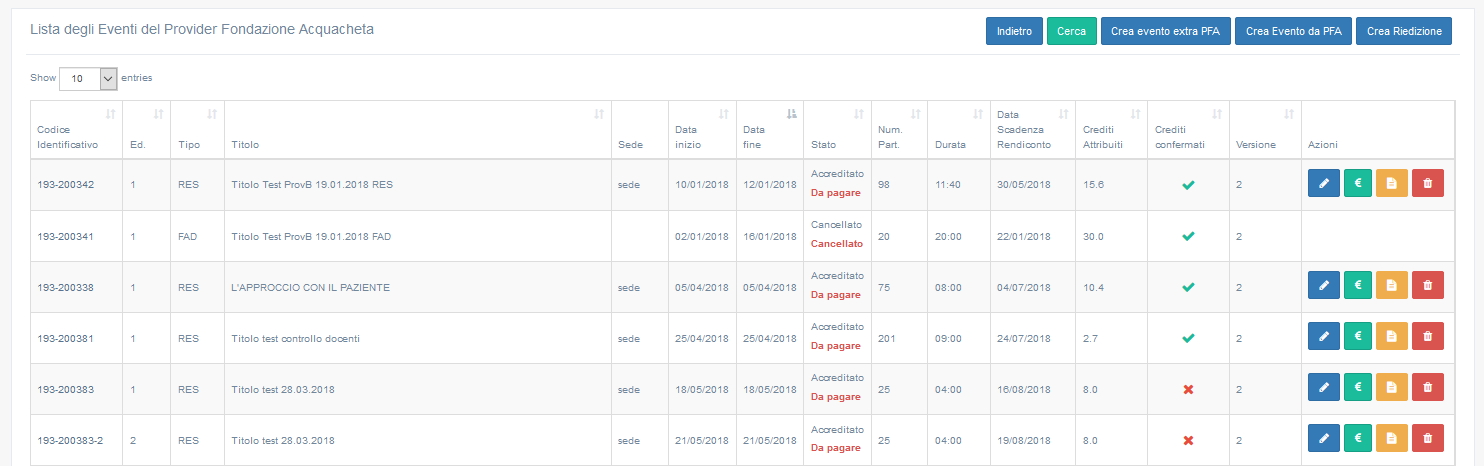Edit event 193-200338 with pencil icon
Image resolution: width=1484 pixels, height=466 pixels.
coord(1324,286)
